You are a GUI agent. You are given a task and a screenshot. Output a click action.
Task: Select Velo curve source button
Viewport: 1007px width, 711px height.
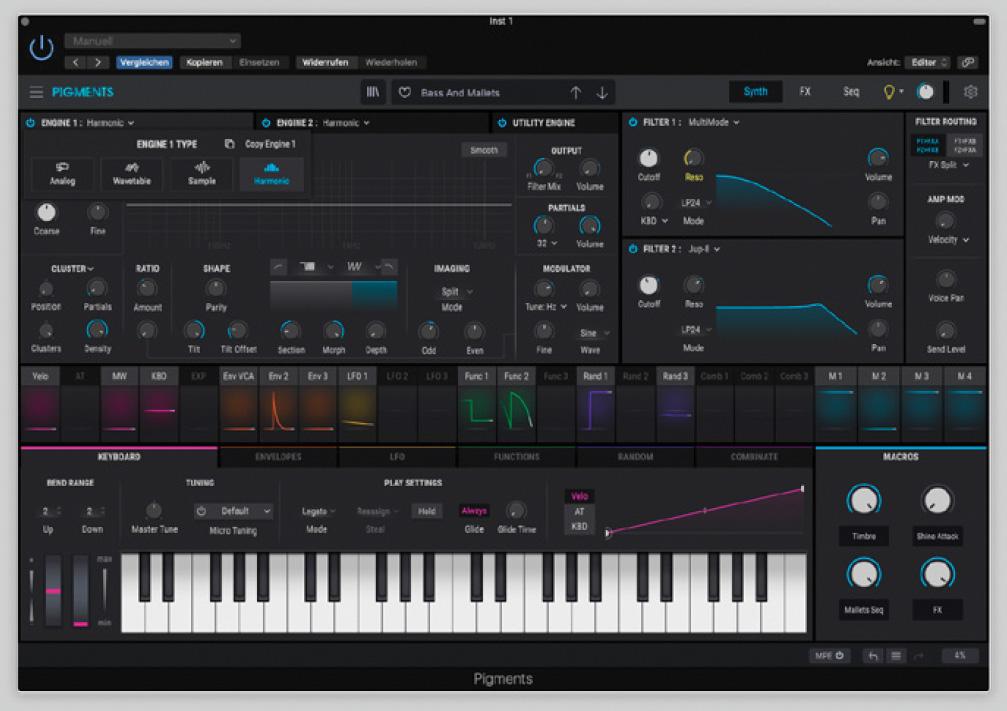point(579,496)
